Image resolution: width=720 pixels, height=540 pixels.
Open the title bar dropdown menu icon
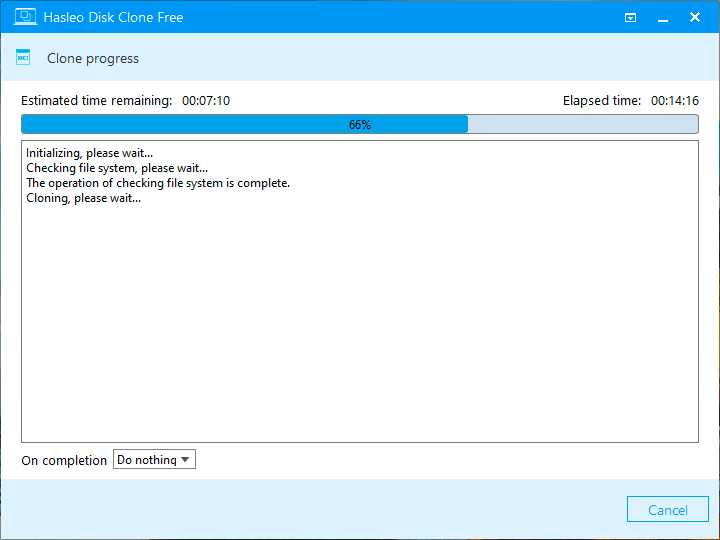click(x=630, y=17)
